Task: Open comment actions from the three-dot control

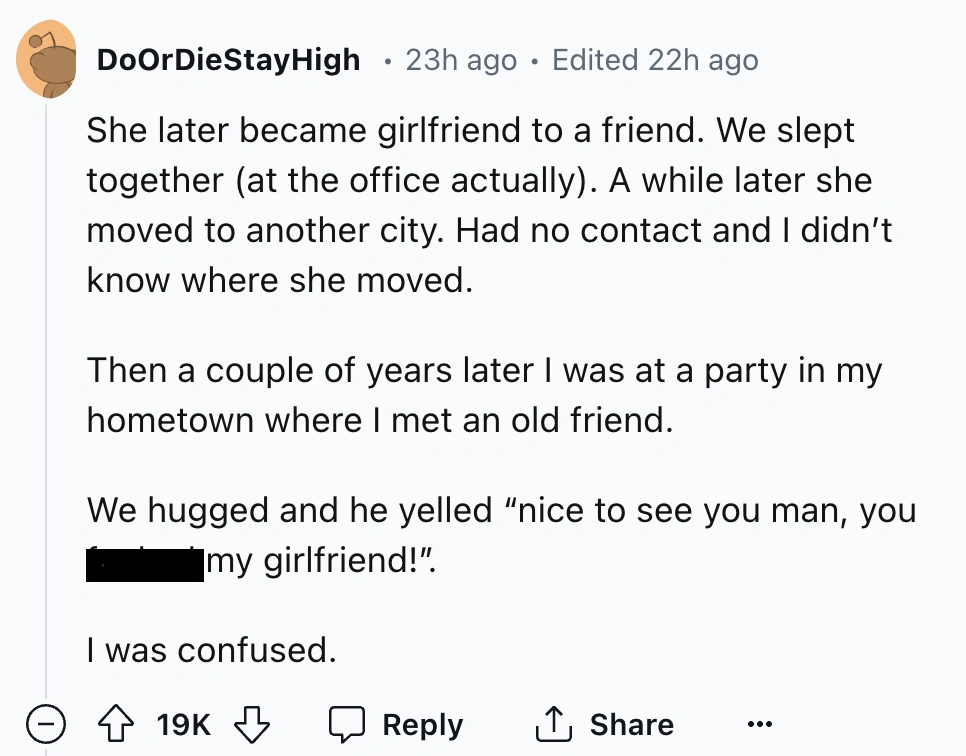Action: click(761, 724)
